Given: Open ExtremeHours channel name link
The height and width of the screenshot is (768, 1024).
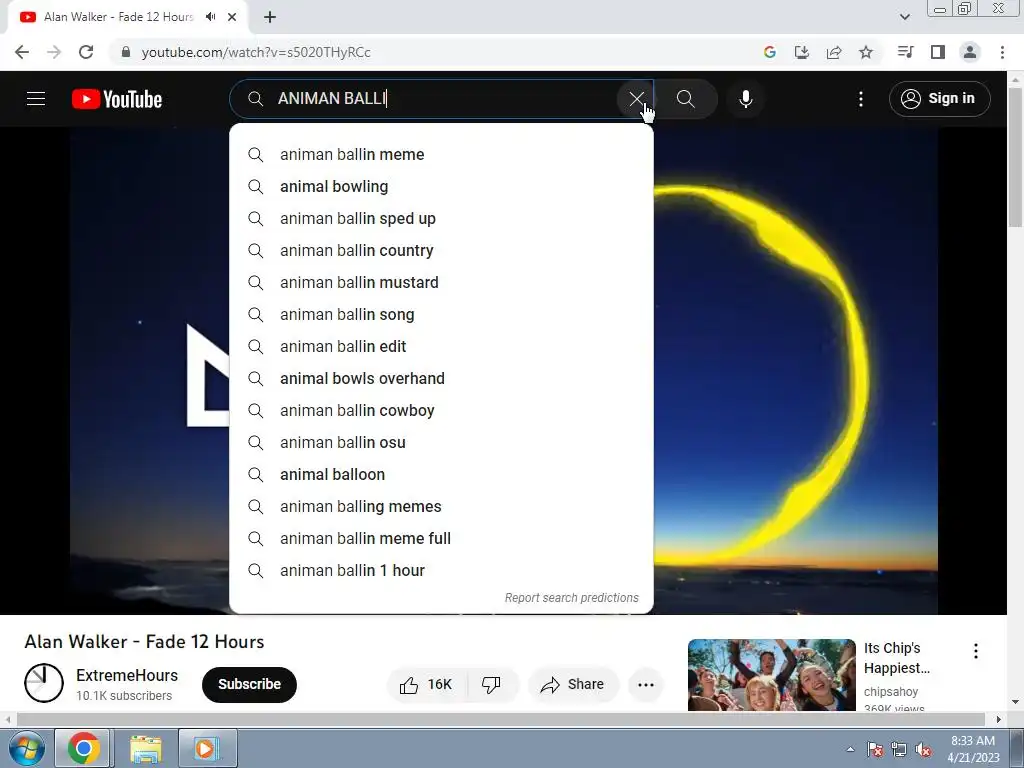Looking at the screenshot, I should (x=127, y=675).
